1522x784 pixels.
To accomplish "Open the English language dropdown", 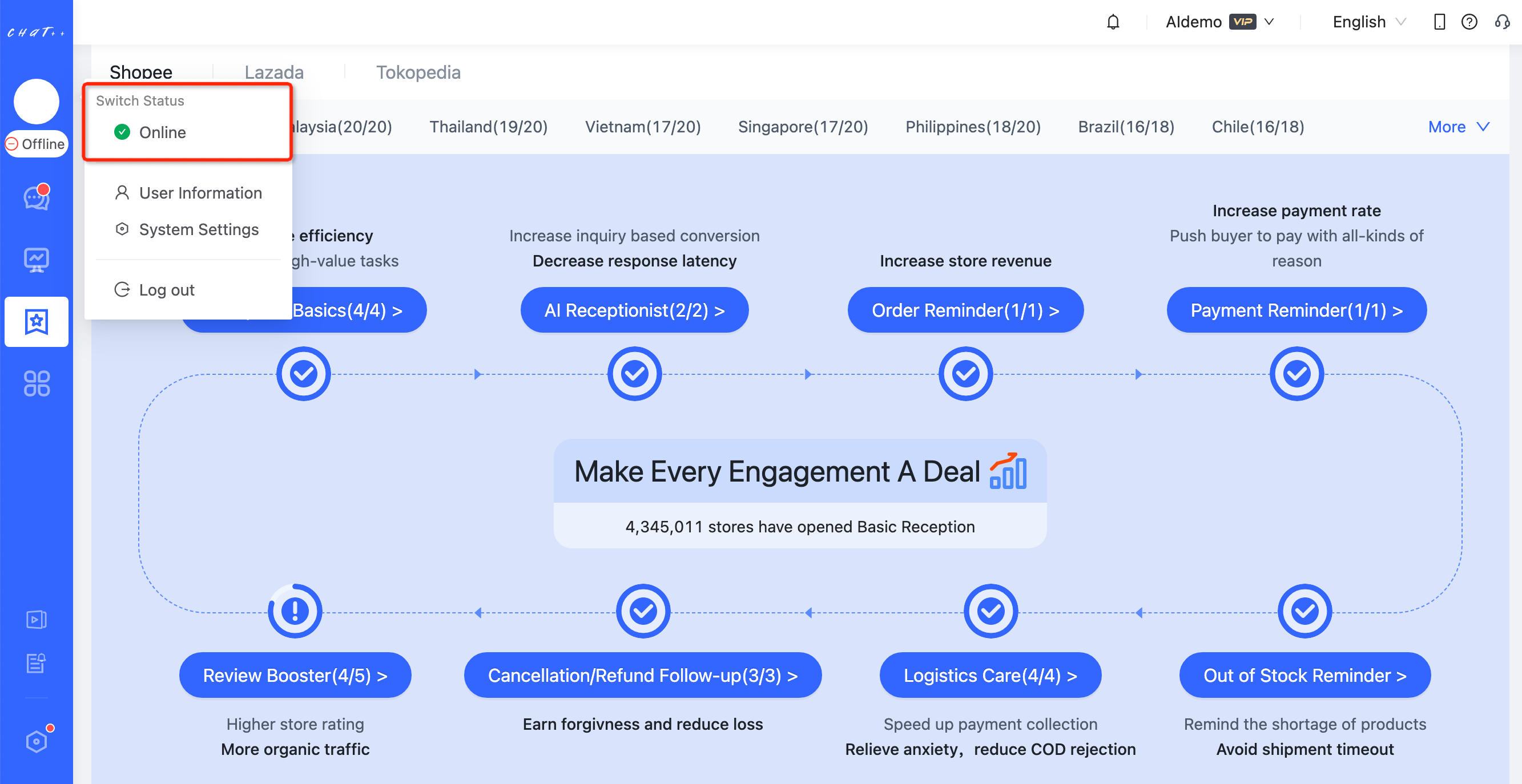I will pos(1368,22).
